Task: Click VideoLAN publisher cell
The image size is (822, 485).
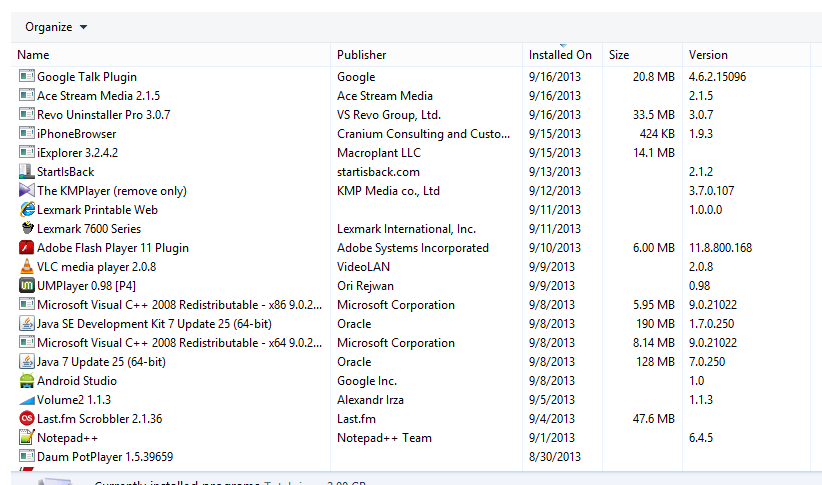Action: tap(363, 266)
